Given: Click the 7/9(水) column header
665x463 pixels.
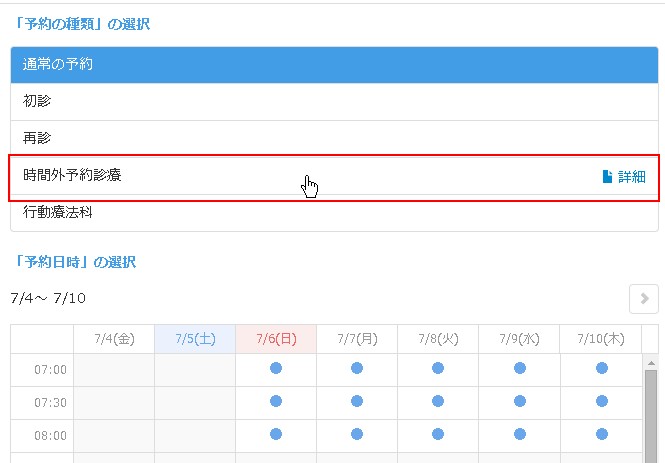Looking at the screenshot, I should click(519, 339).
